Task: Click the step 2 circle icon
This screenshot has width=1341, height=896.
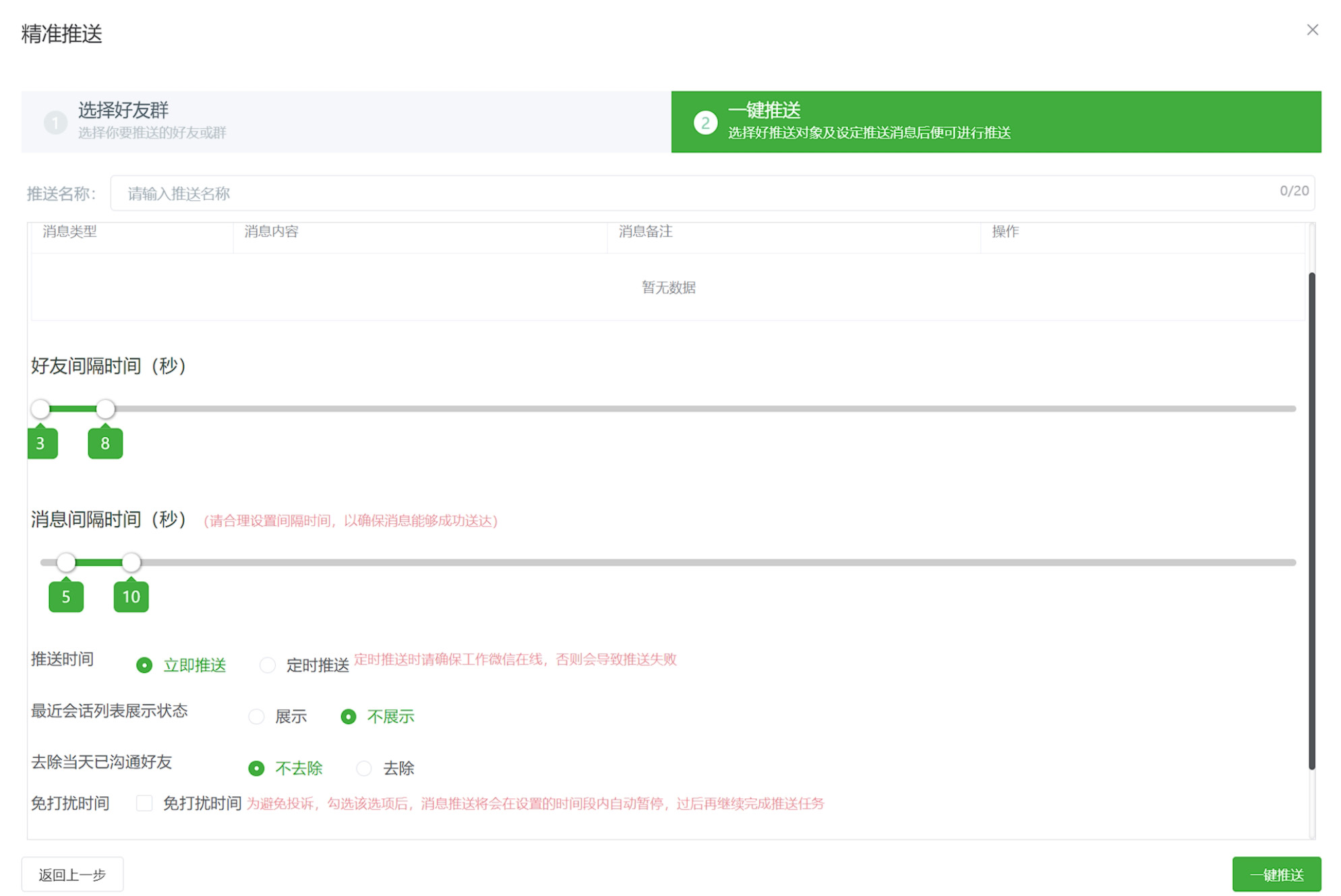Action: coord(705,123)
